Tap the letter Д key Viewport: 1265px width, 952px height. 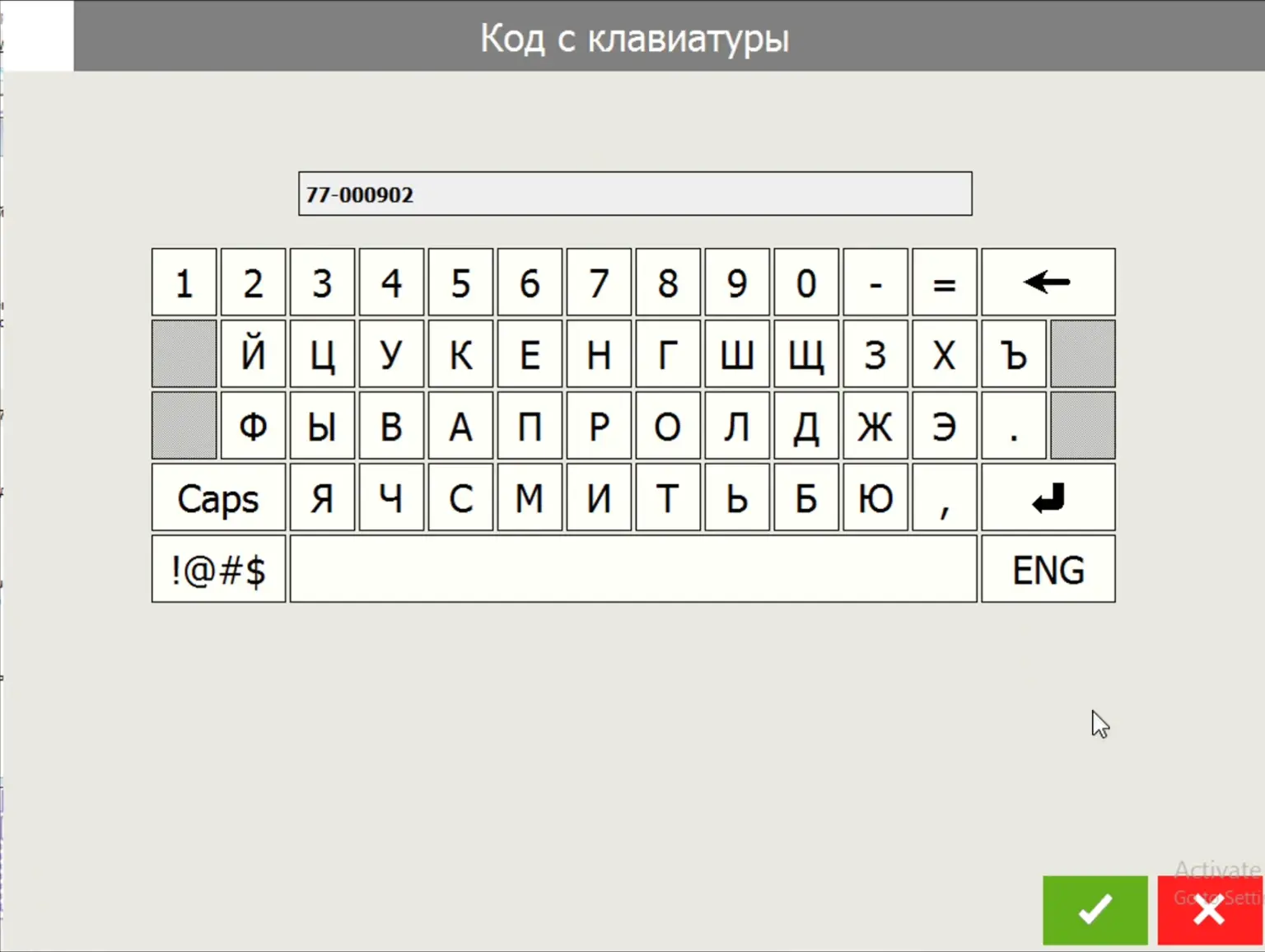coord(806,426)
